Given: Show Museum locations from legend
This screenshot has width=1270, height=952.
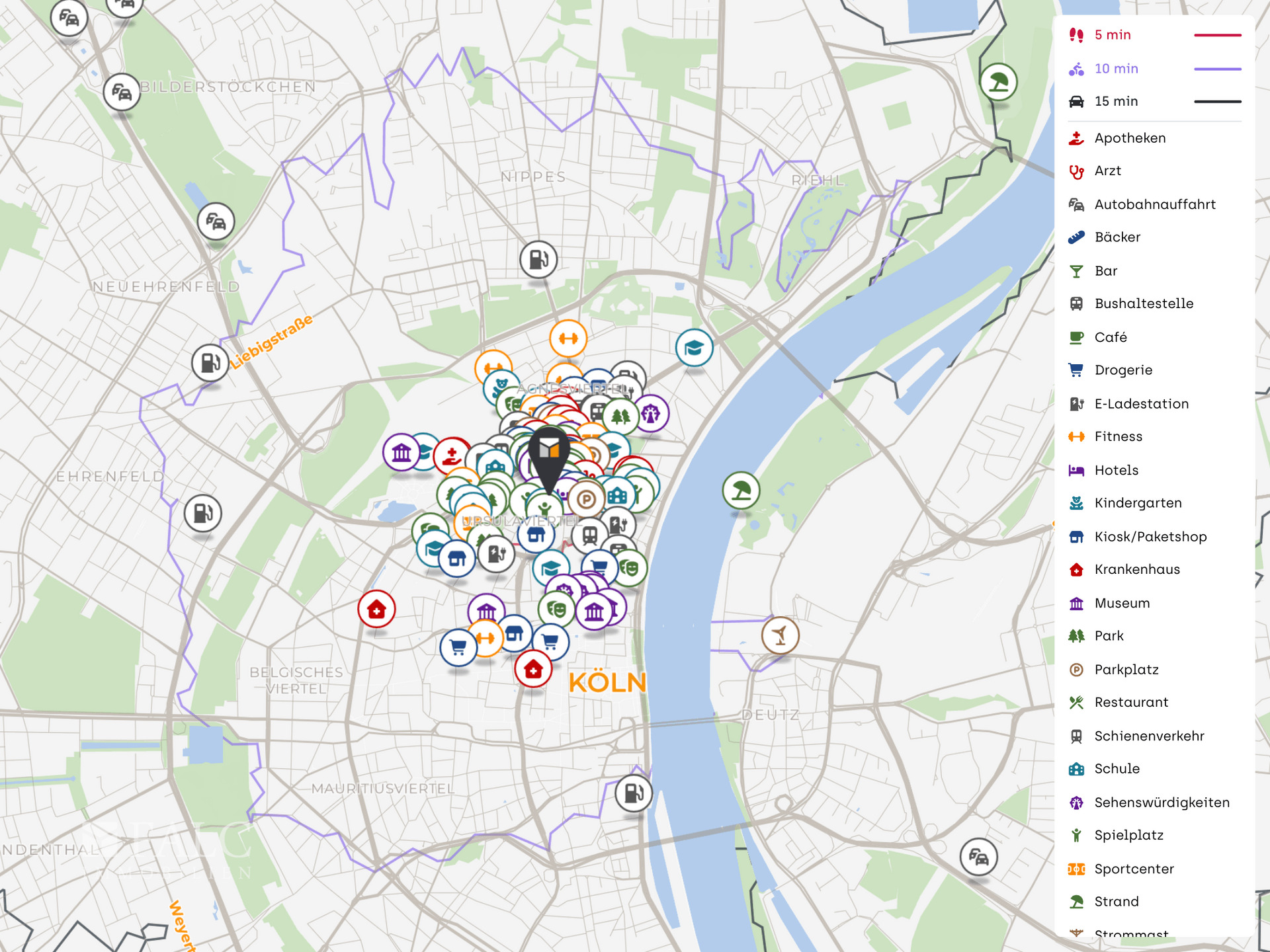Looking at the screenshot, I should pos(1122,603).
